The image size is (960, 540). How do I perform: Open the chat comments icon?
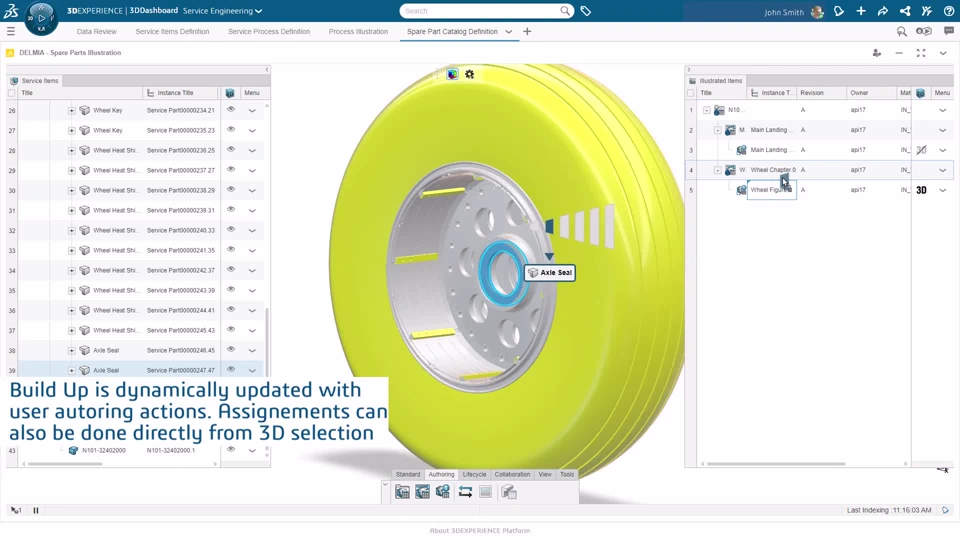coord(949,31)
